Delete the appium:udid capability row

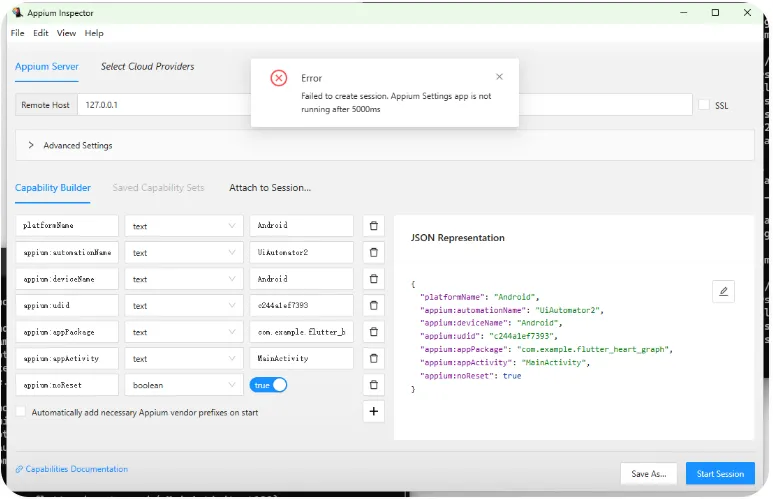(x=373, y=306)
